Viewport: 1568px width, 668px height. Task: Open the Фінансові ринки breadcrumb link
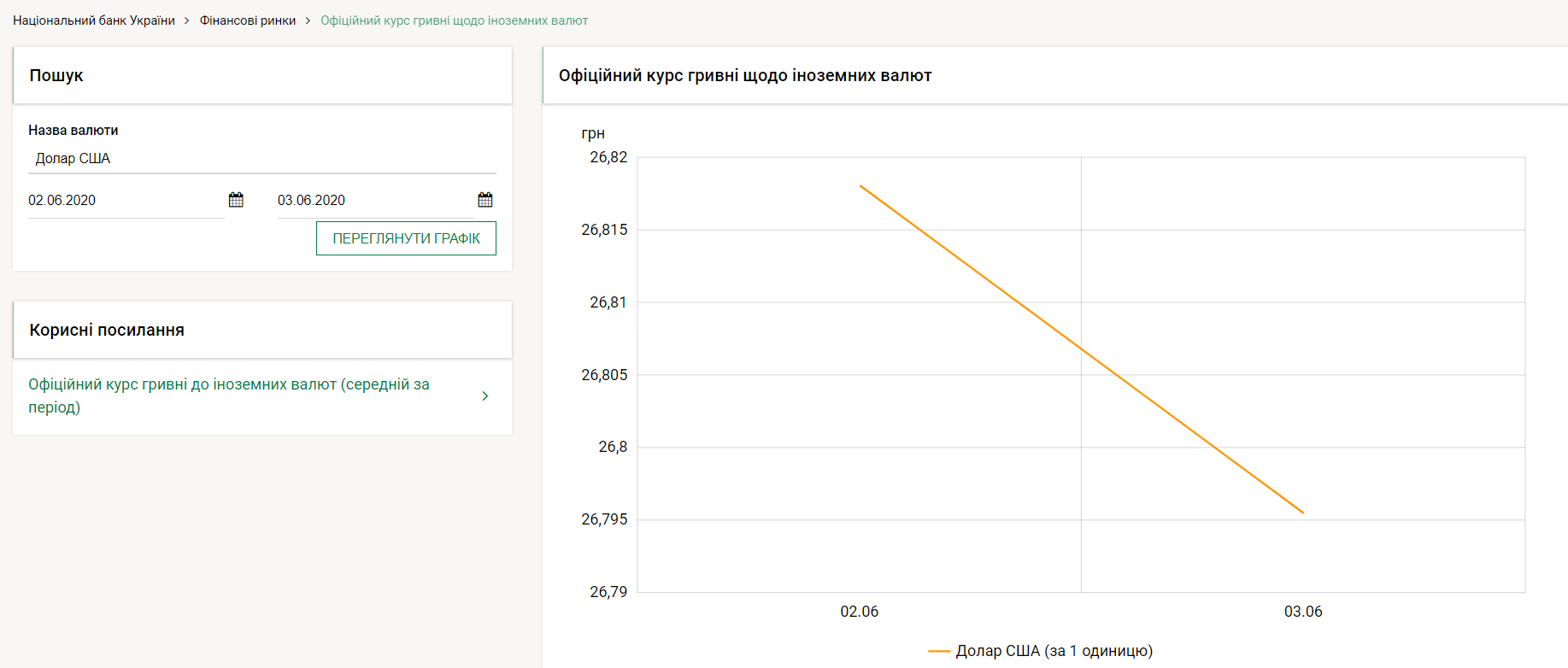tap(248, 21)
